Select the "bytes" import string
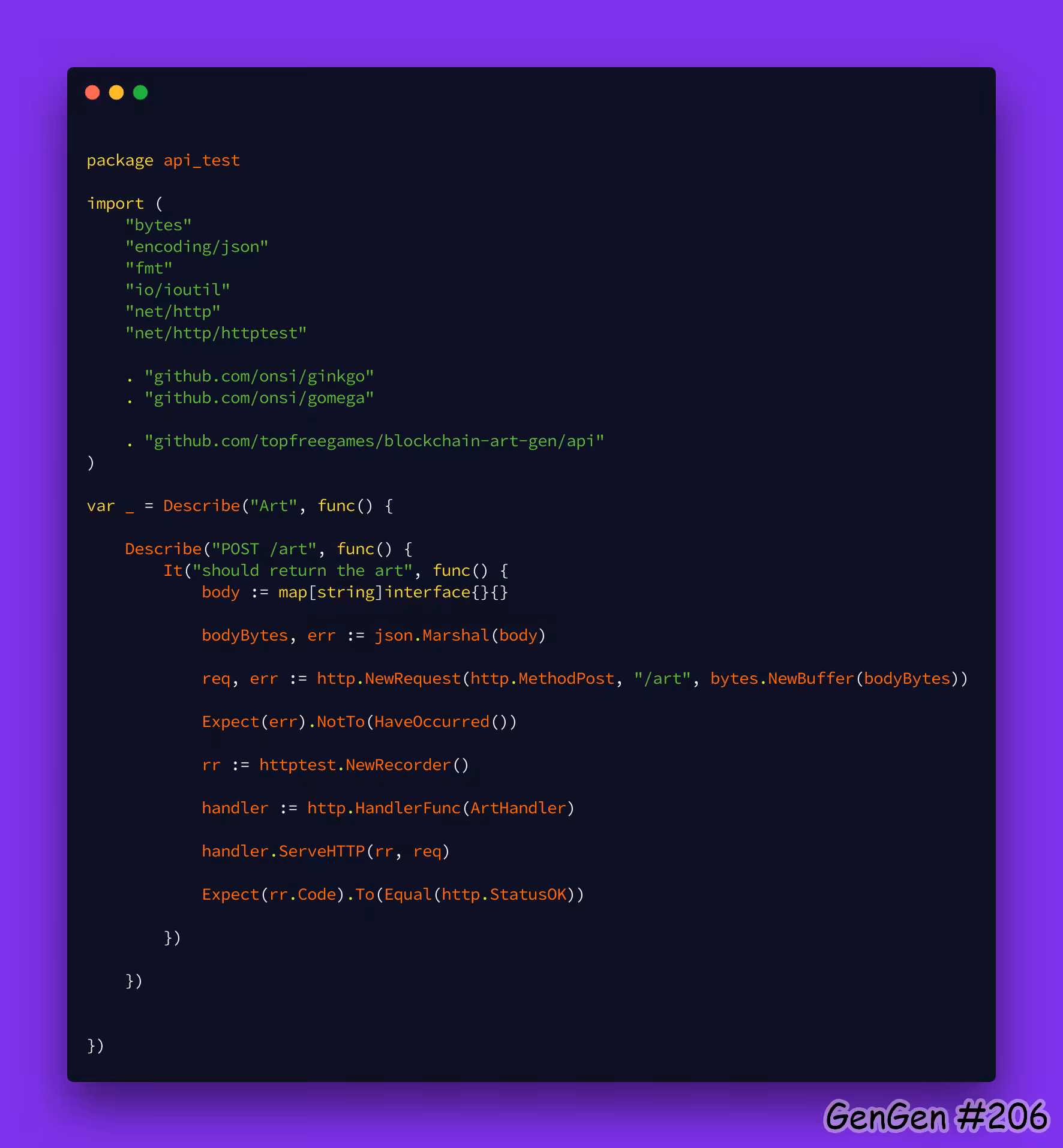Viewport: 1063px width, 1148px height. pyautogui.click(x=158, y=226)
